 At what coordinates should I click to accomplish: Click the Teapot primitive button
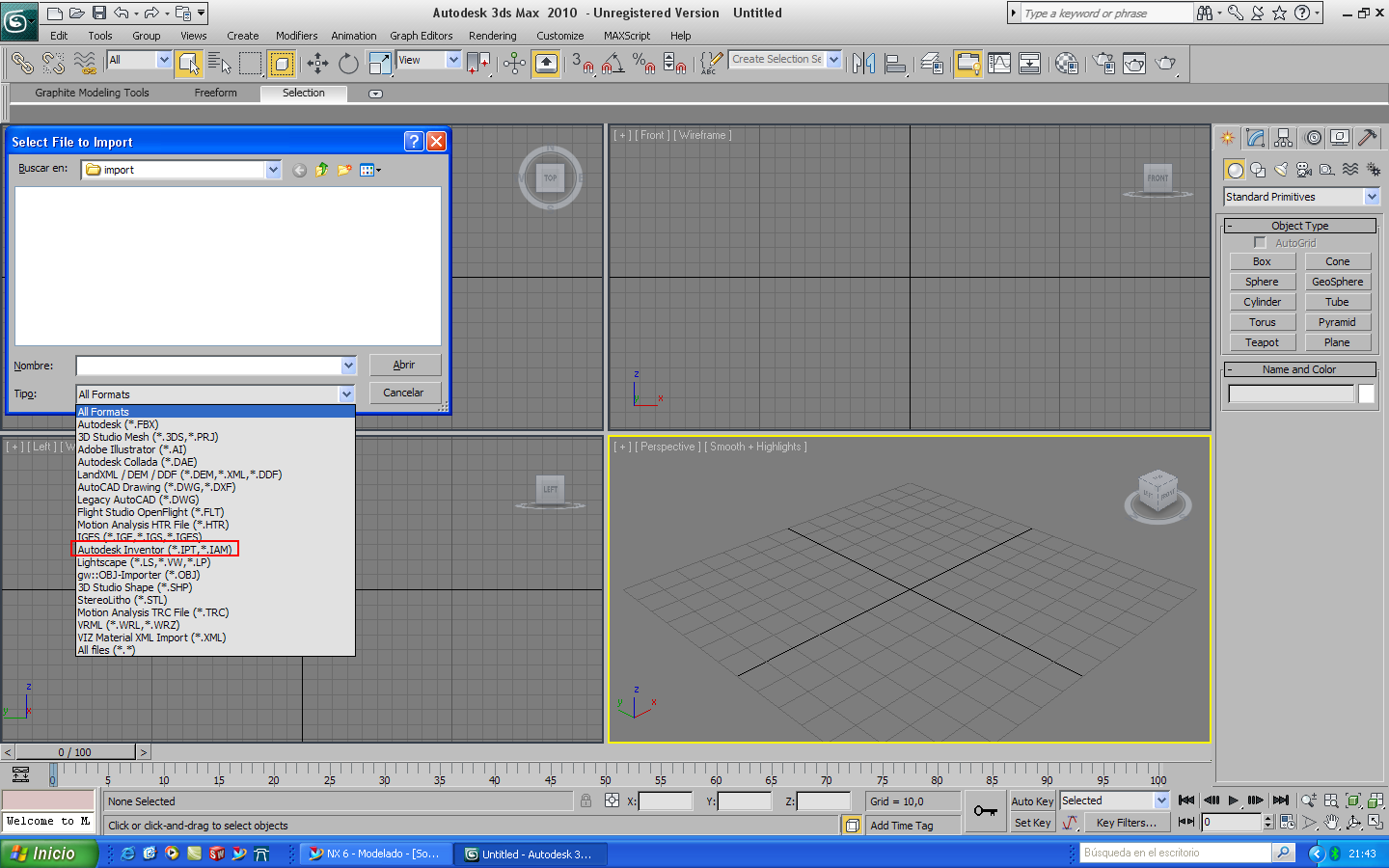[1262, 342]
